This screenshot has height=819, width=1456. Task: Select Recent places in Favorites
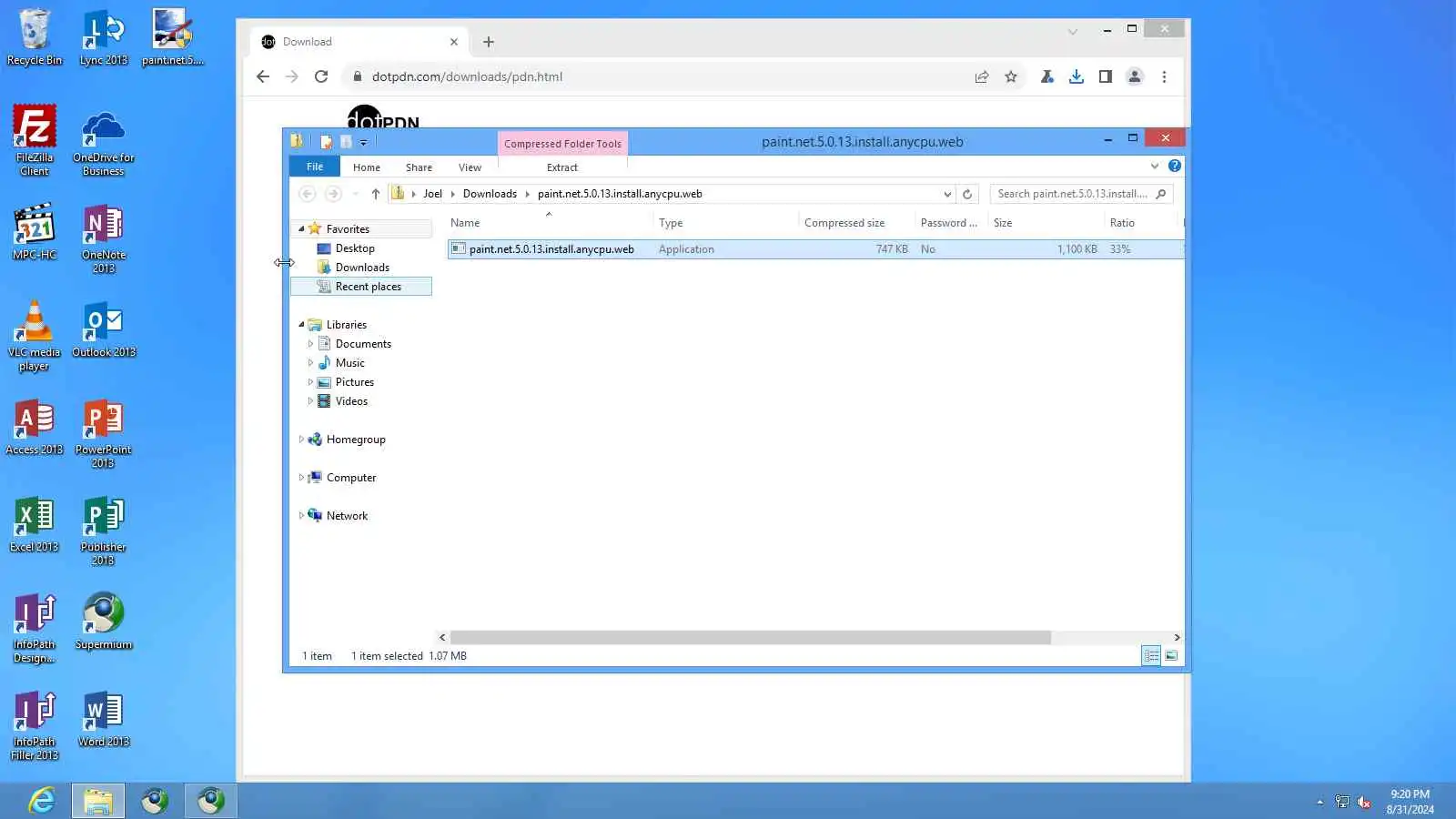[361, 287]
